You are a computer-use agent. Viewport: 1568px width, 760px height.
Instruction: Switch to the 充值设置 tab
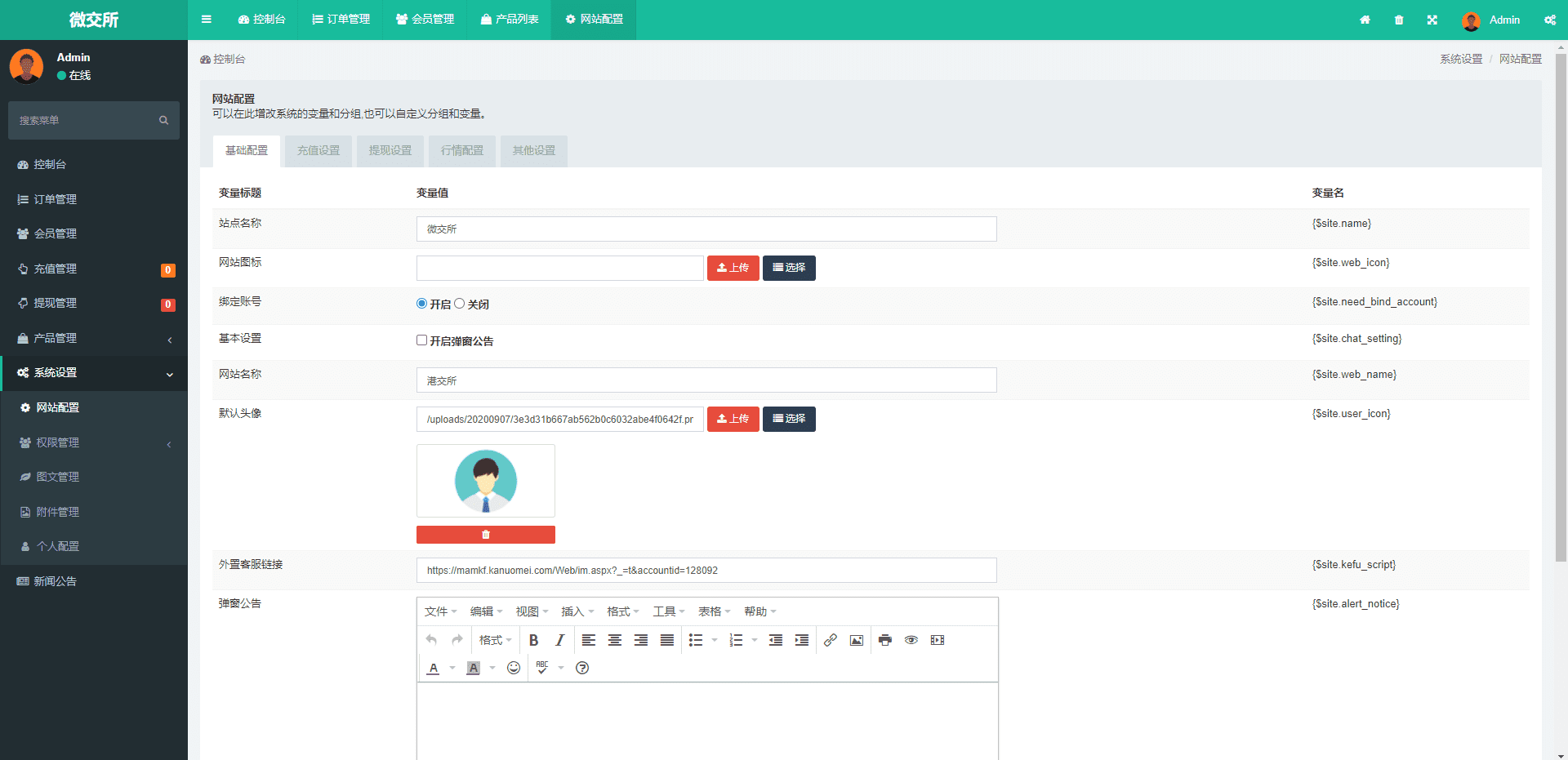point(318,151)
